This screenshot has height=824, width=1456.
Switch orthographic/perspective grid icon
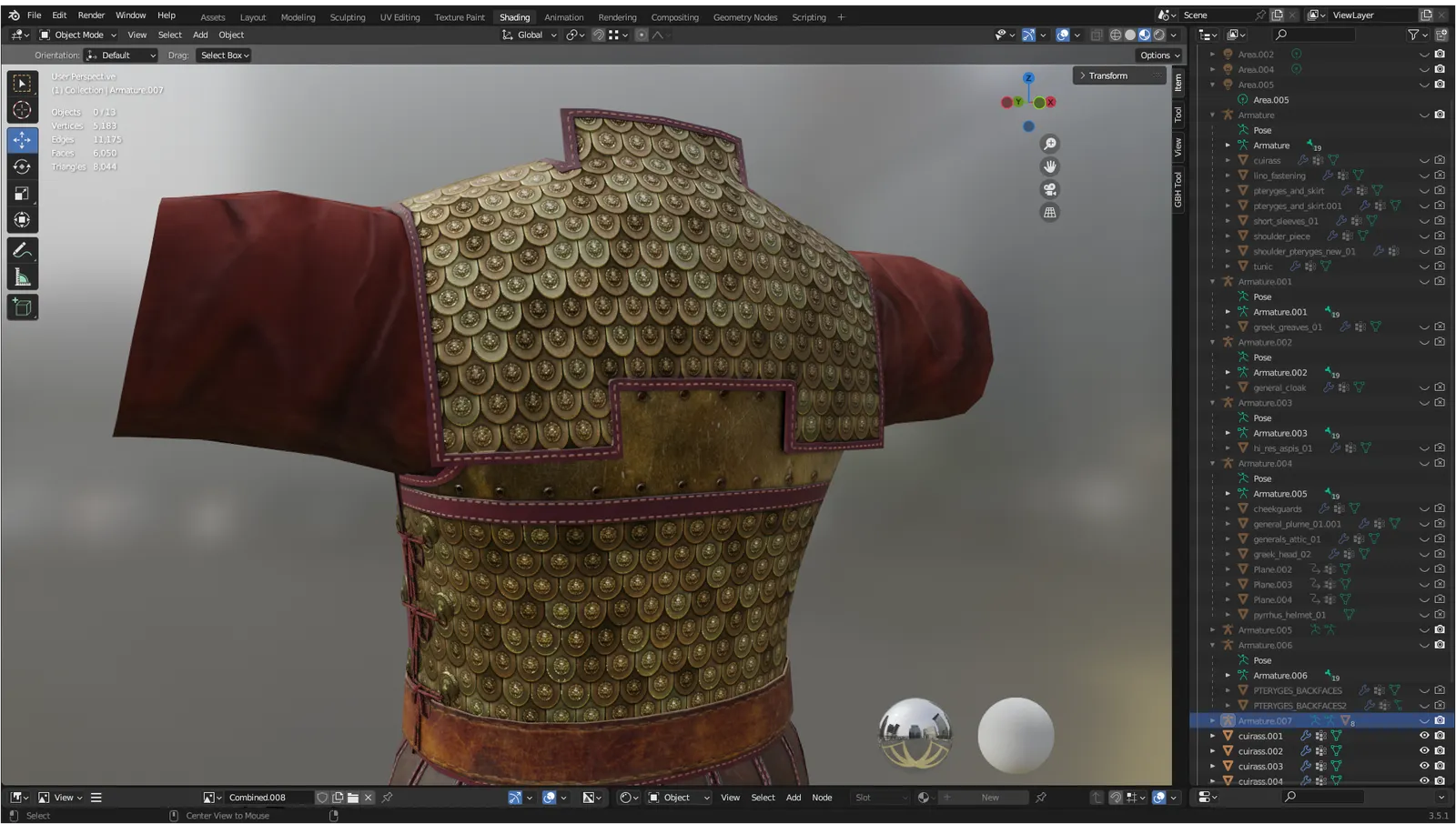(1050, 212)
